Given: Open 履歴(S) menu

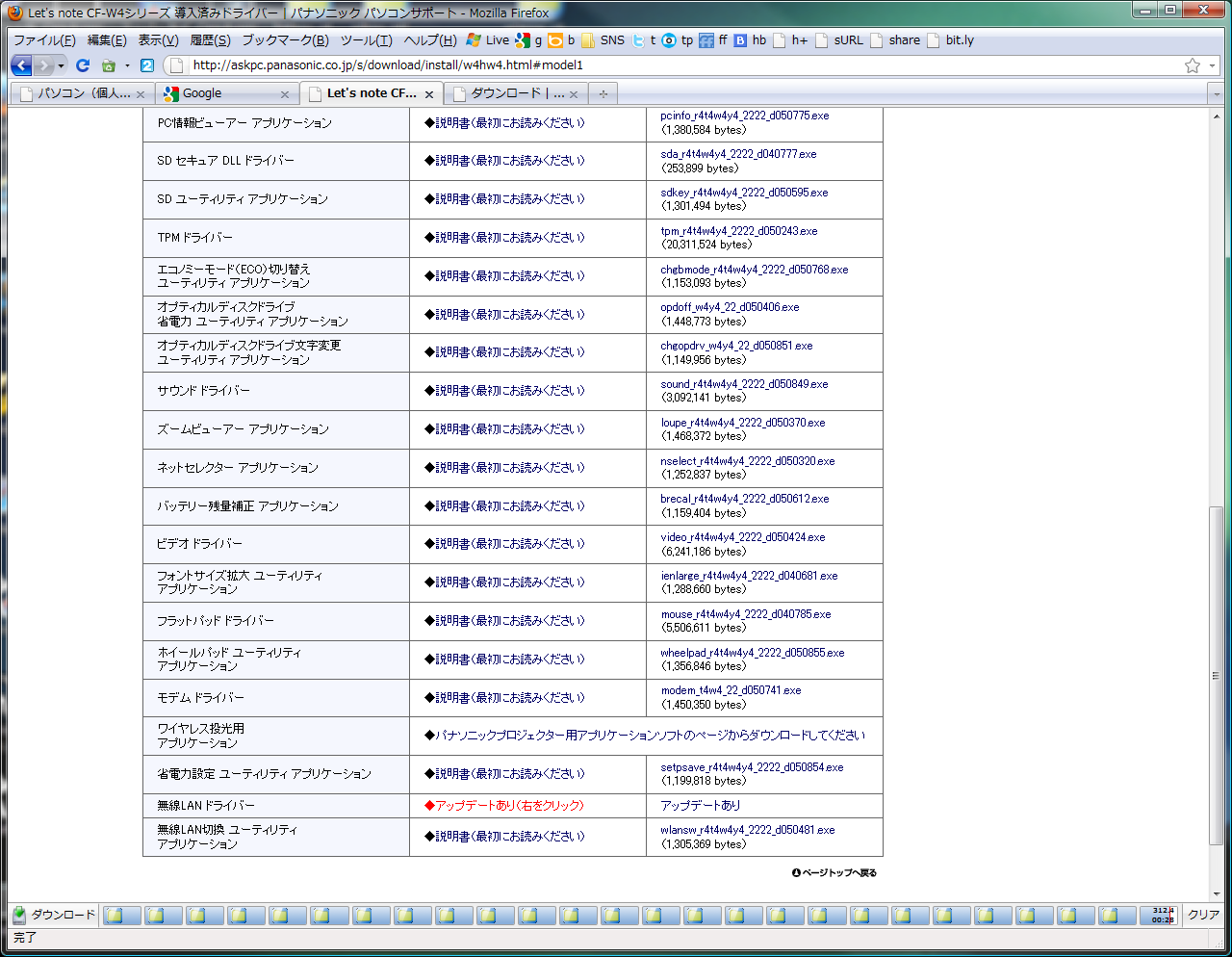Looking at the screenshot, I should click(210, 40).
